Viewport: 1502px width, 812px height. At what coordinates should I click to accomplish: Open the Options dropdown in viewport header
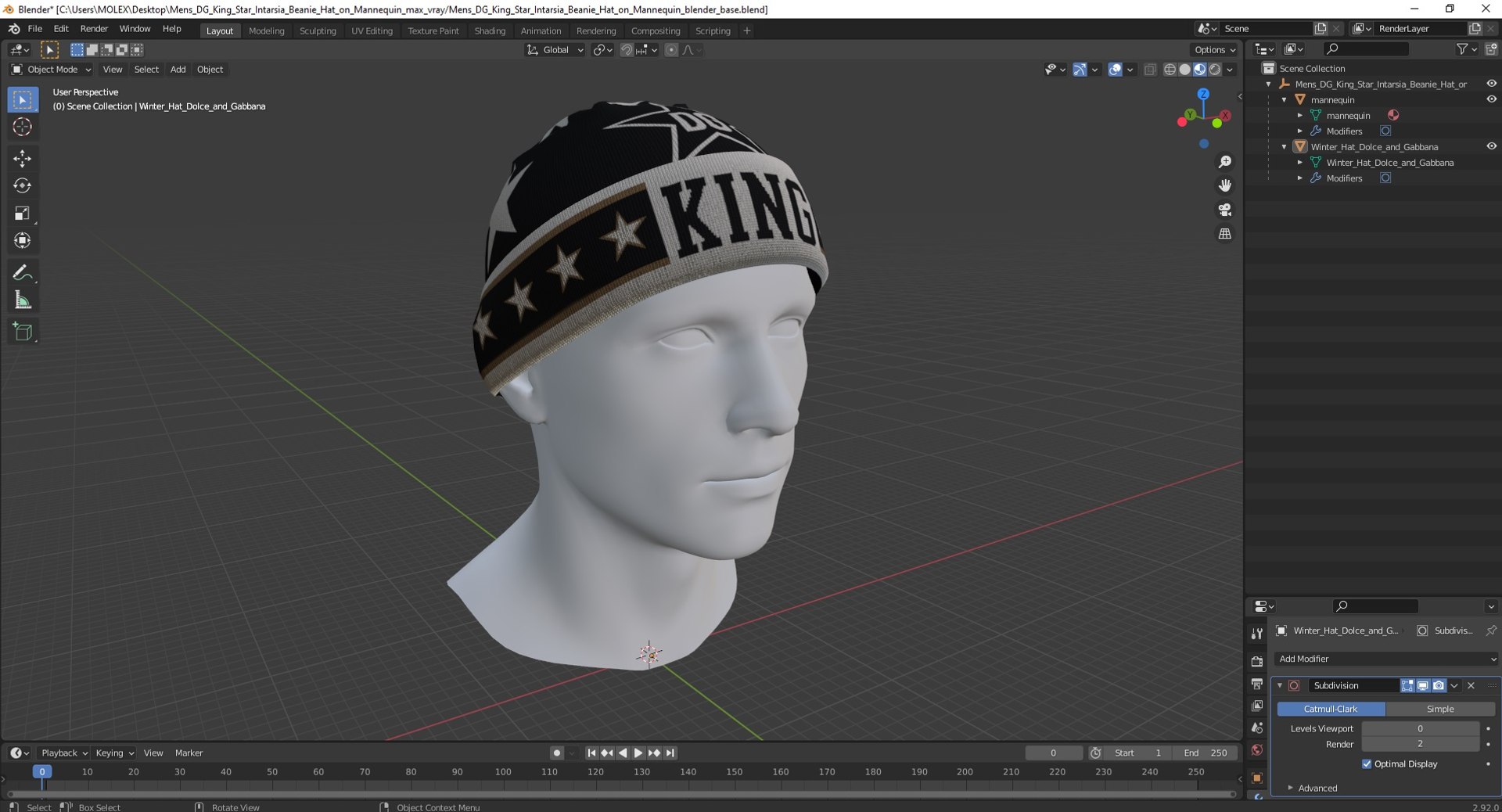1215,50
